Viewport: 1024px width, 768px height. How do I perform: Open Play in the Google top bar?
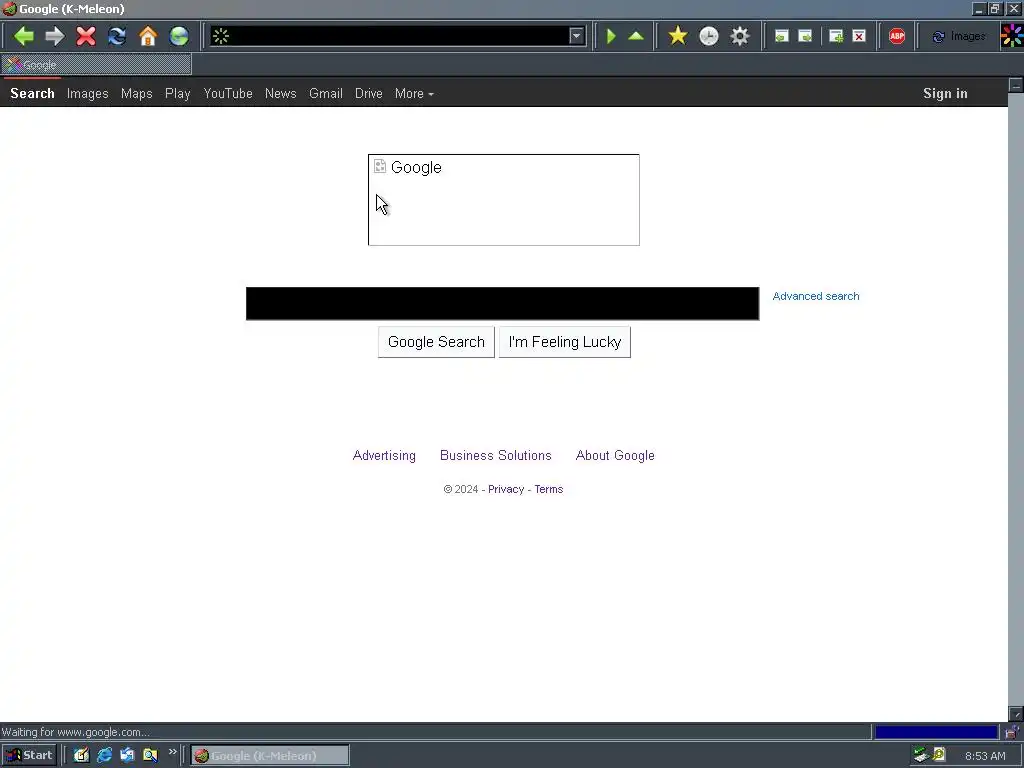[x=178, y=93]
